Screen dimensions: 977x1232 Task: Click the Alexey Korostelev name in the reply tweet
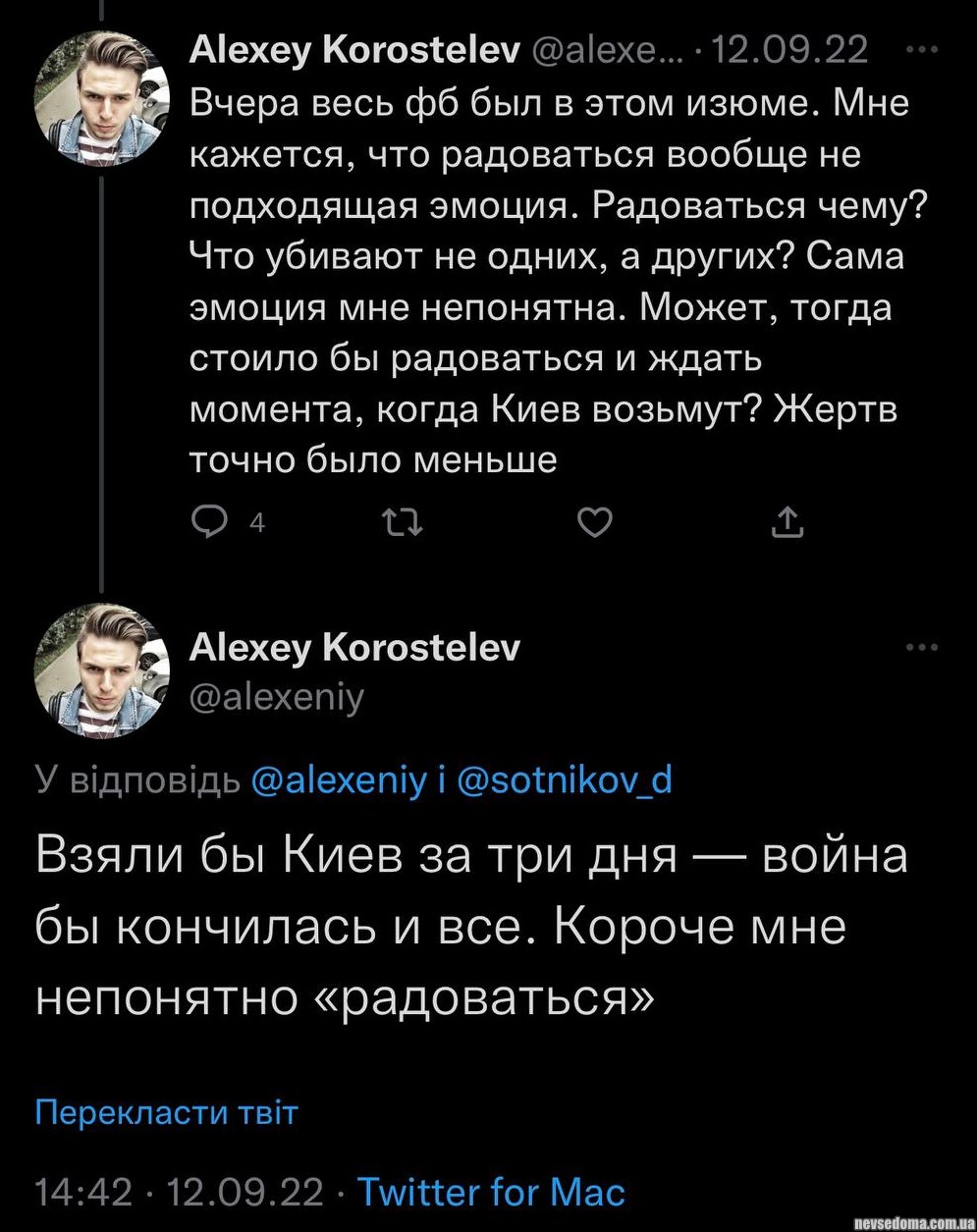tap(353, 647)
